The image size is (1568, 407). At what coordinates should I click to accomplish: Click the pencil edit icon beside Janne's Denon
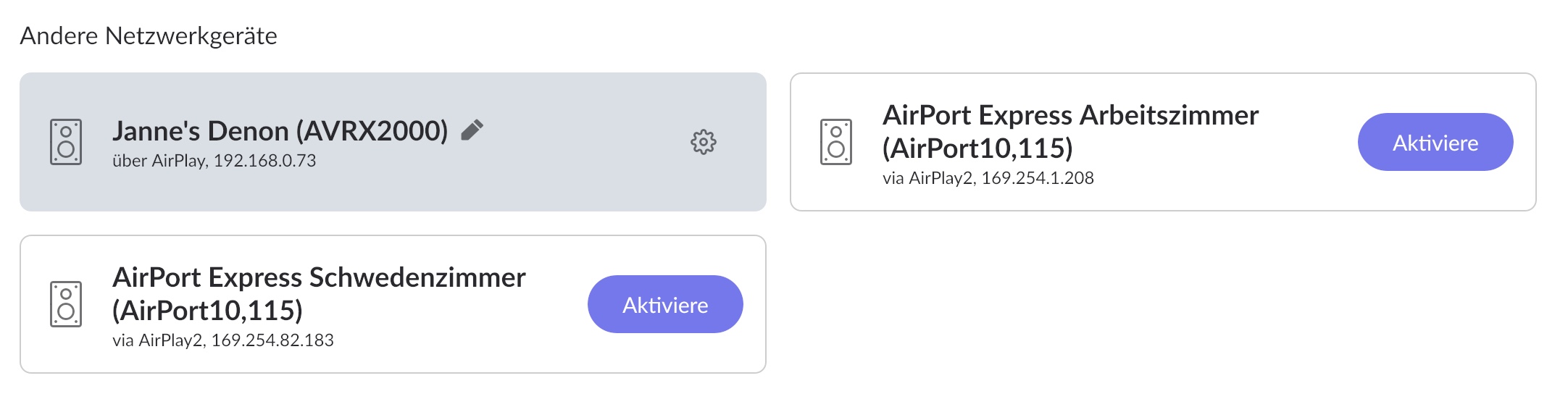click(472, 130)
